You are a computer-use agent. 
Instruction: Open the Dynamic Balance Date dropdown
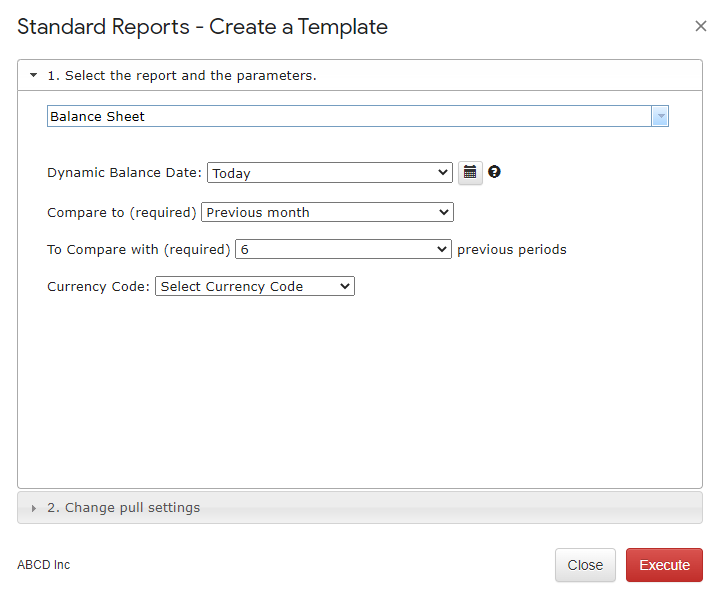point(330,173)
